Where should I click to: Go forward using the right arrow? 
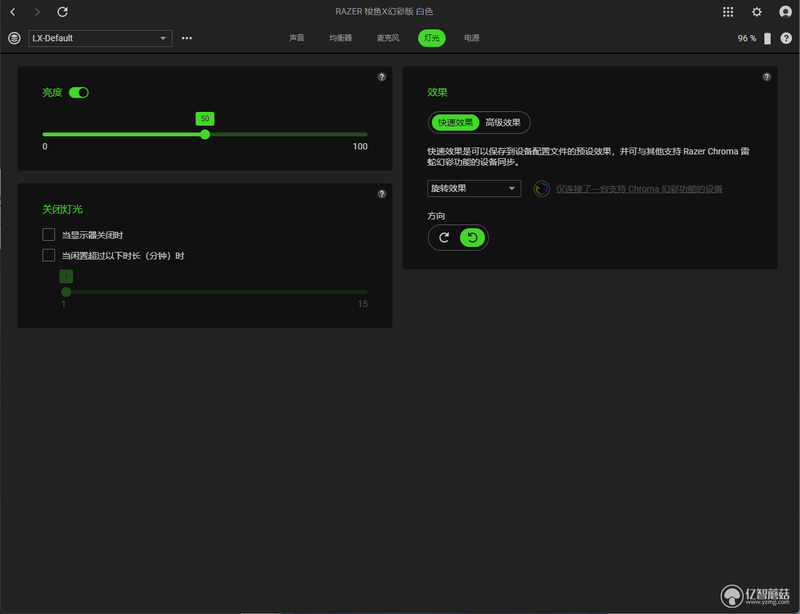click(x=37, y=12)
